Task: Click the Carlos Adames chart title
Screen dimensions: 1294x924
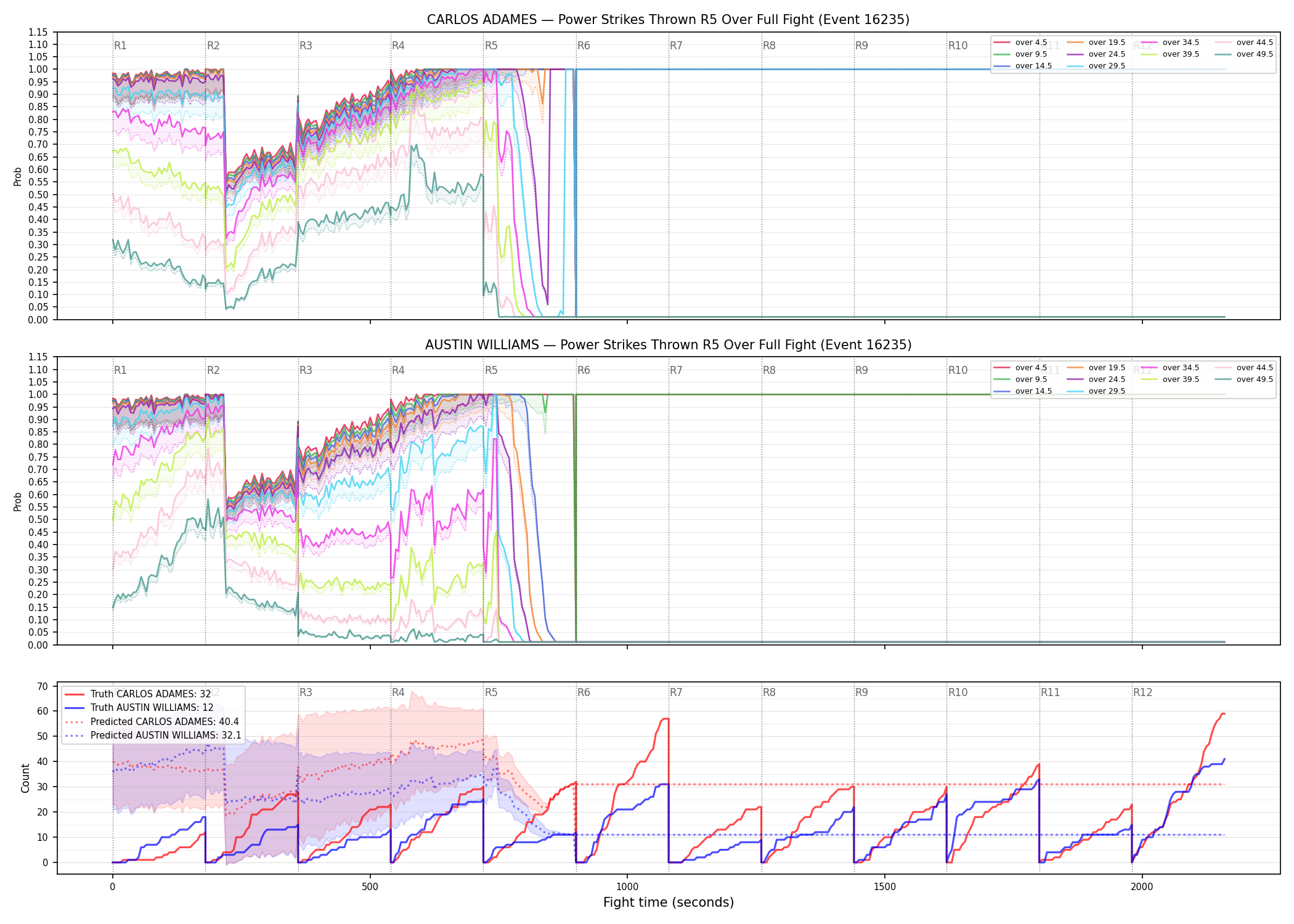Action: pyautogui.click(x=668, y=20)
